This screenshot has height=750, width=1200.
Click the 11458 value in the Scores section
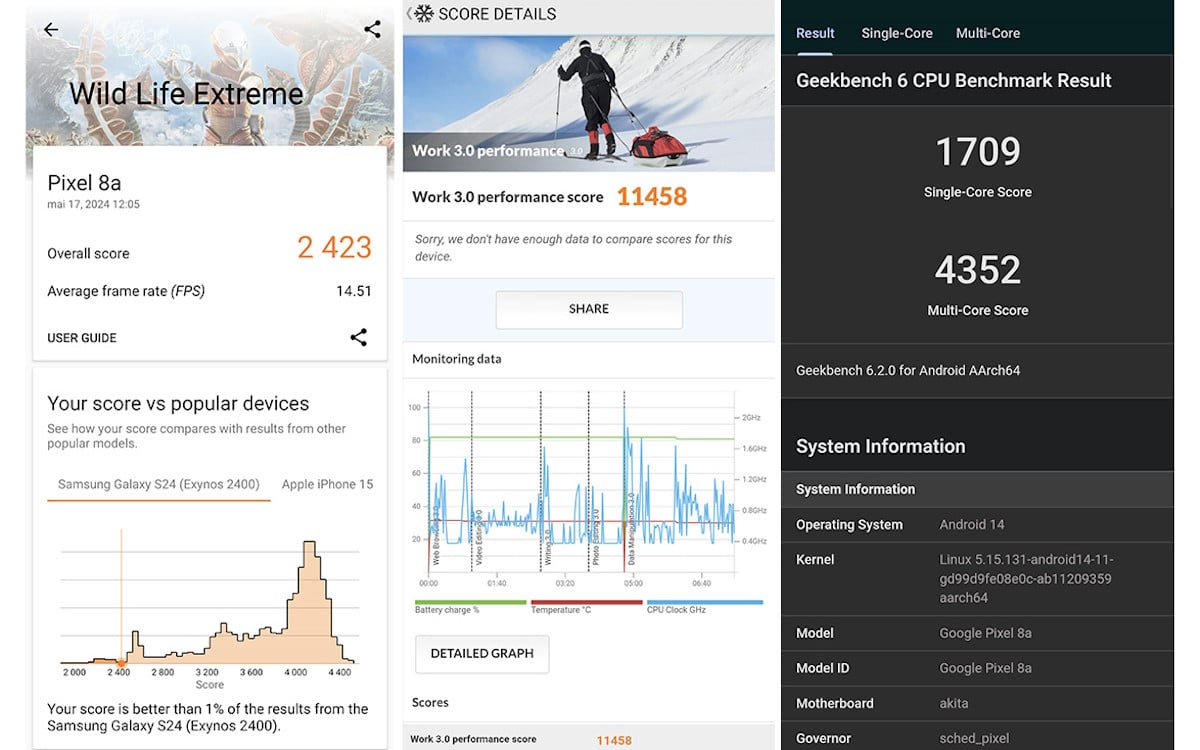[x=614, y=740]
